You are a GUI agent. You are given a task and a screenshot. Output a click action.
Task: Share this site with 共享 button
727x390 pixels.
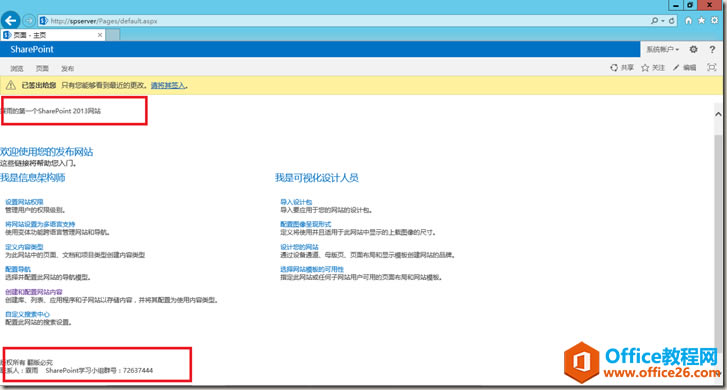pyautogui.click(x=622, y=68)
